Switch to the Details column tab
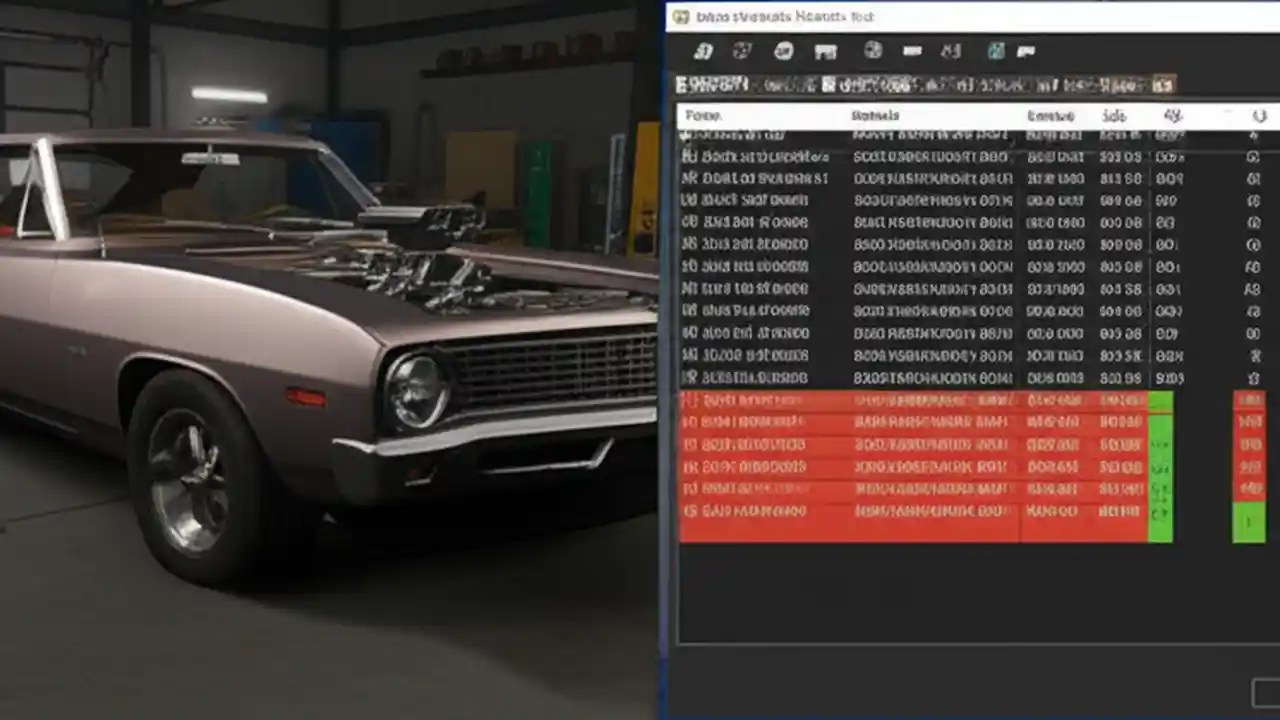The width and height of the screenshot is (1280, 720). tap(875, 116)
